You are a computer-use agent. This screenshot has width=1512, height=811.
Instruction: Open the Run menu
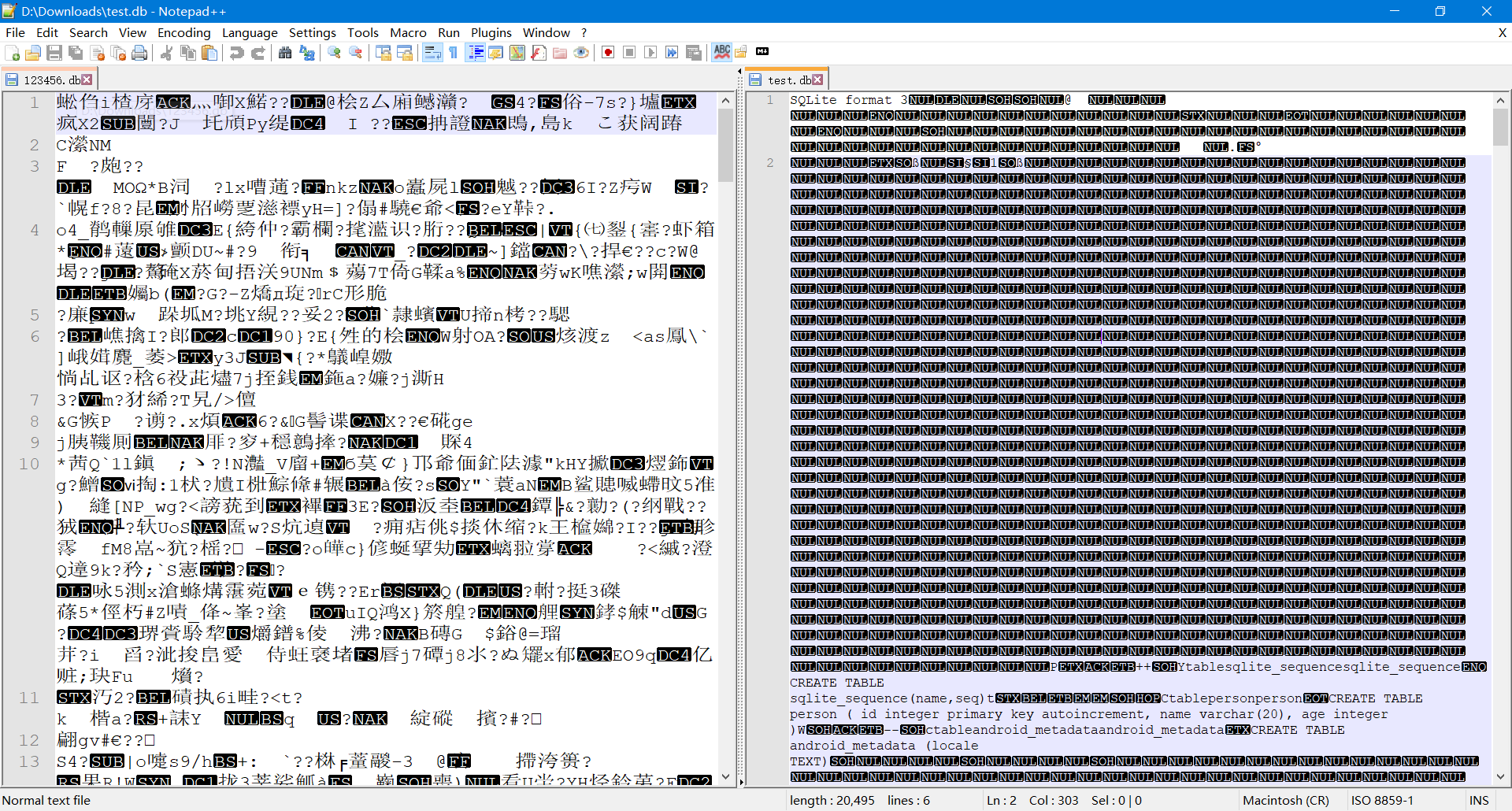[x=449, y=32]
